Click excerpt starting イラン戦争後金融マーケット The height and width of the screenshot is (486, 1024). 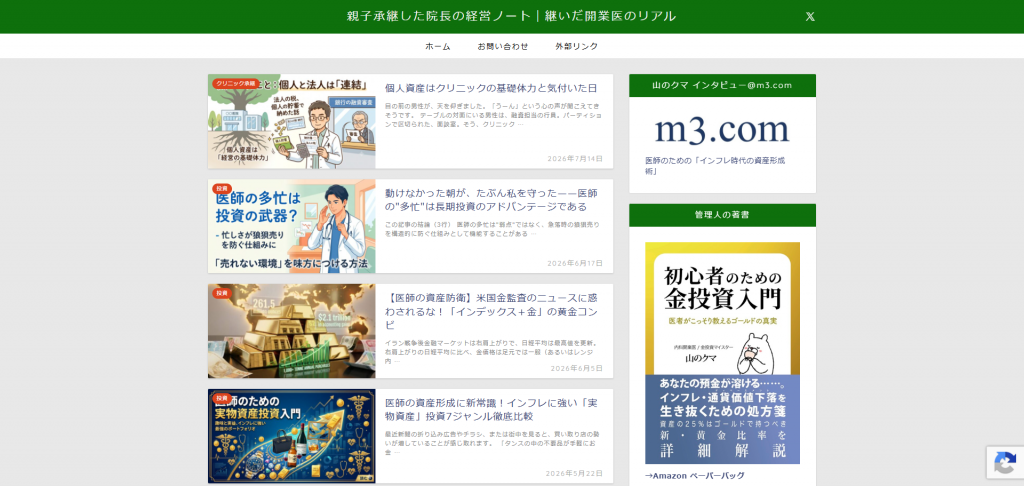(x=492, y=351)
